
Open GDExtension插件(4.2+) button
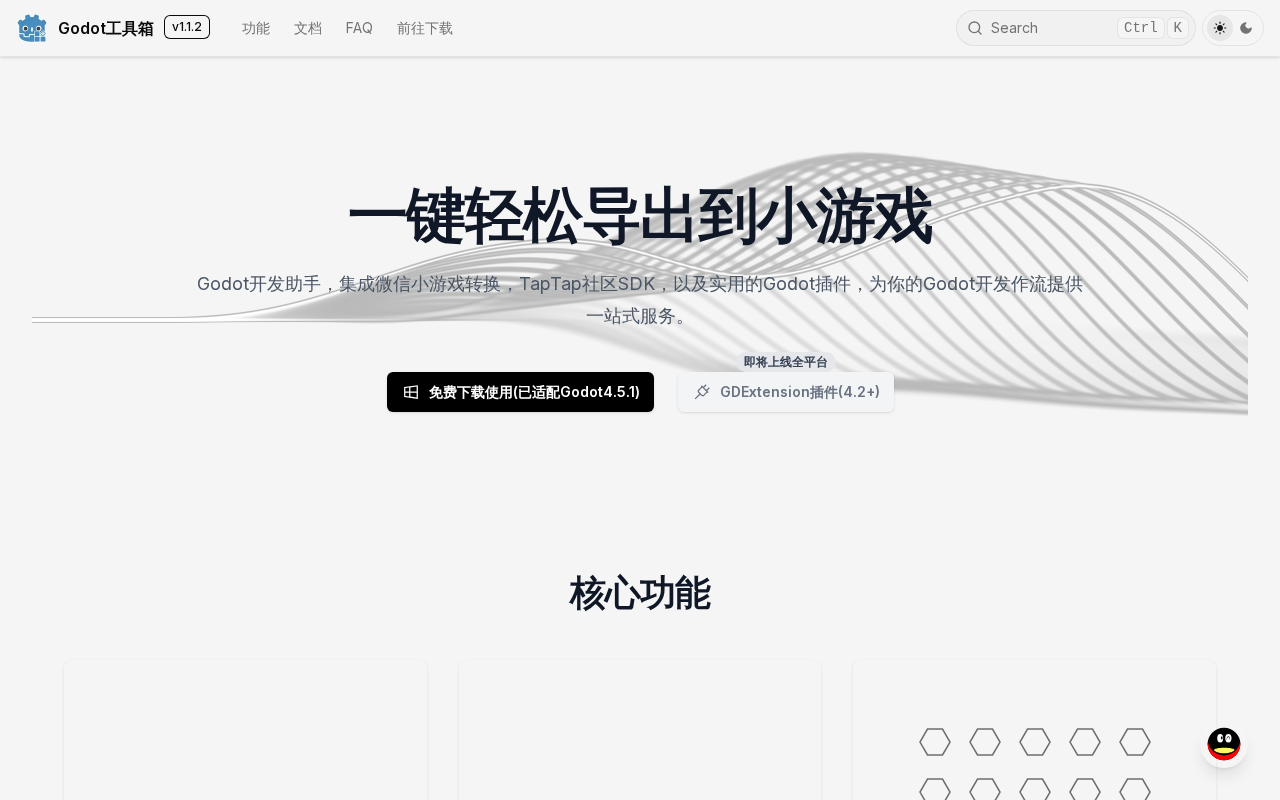tap(786, 392)
